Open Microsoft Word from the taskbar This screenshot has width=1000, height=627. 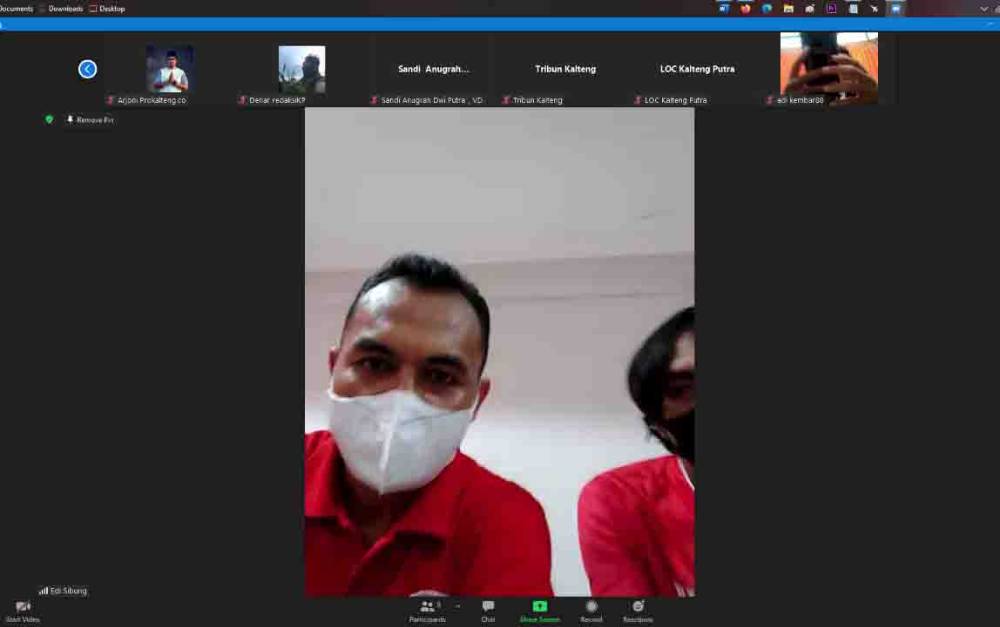724,9
